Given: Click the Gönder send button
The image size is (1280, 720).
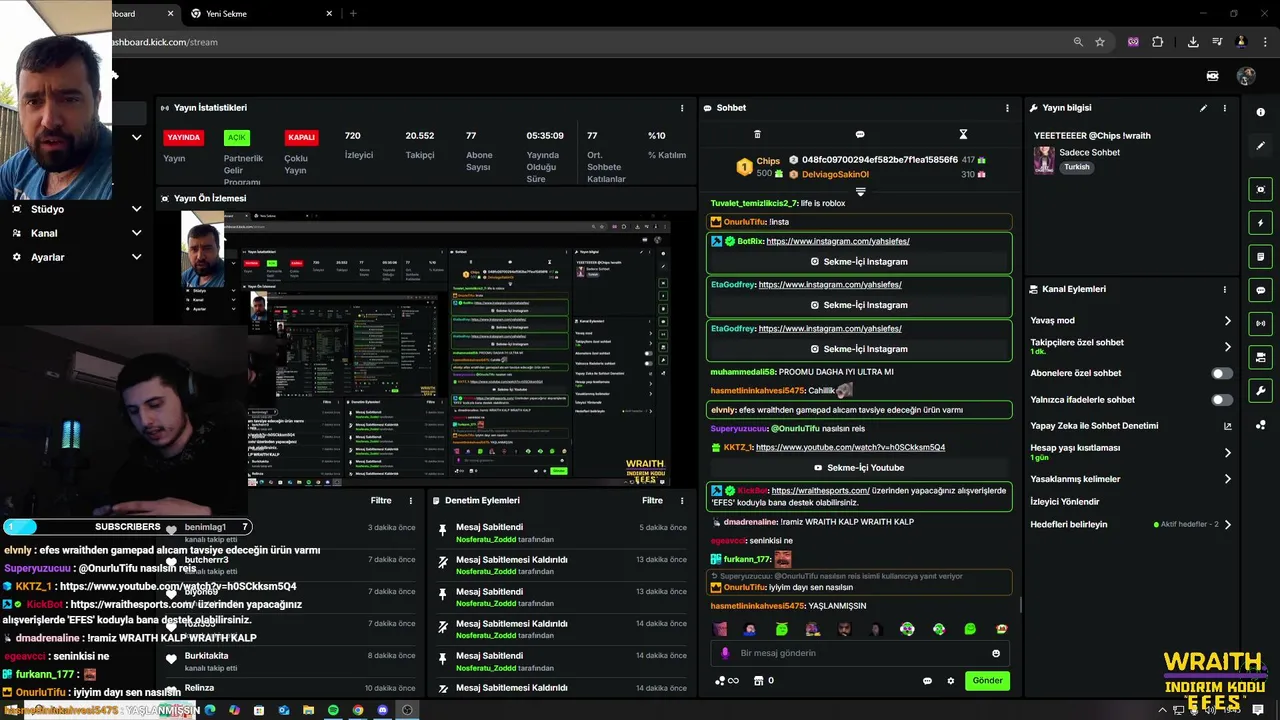Looking at the screenshot, I should point(987,681).
